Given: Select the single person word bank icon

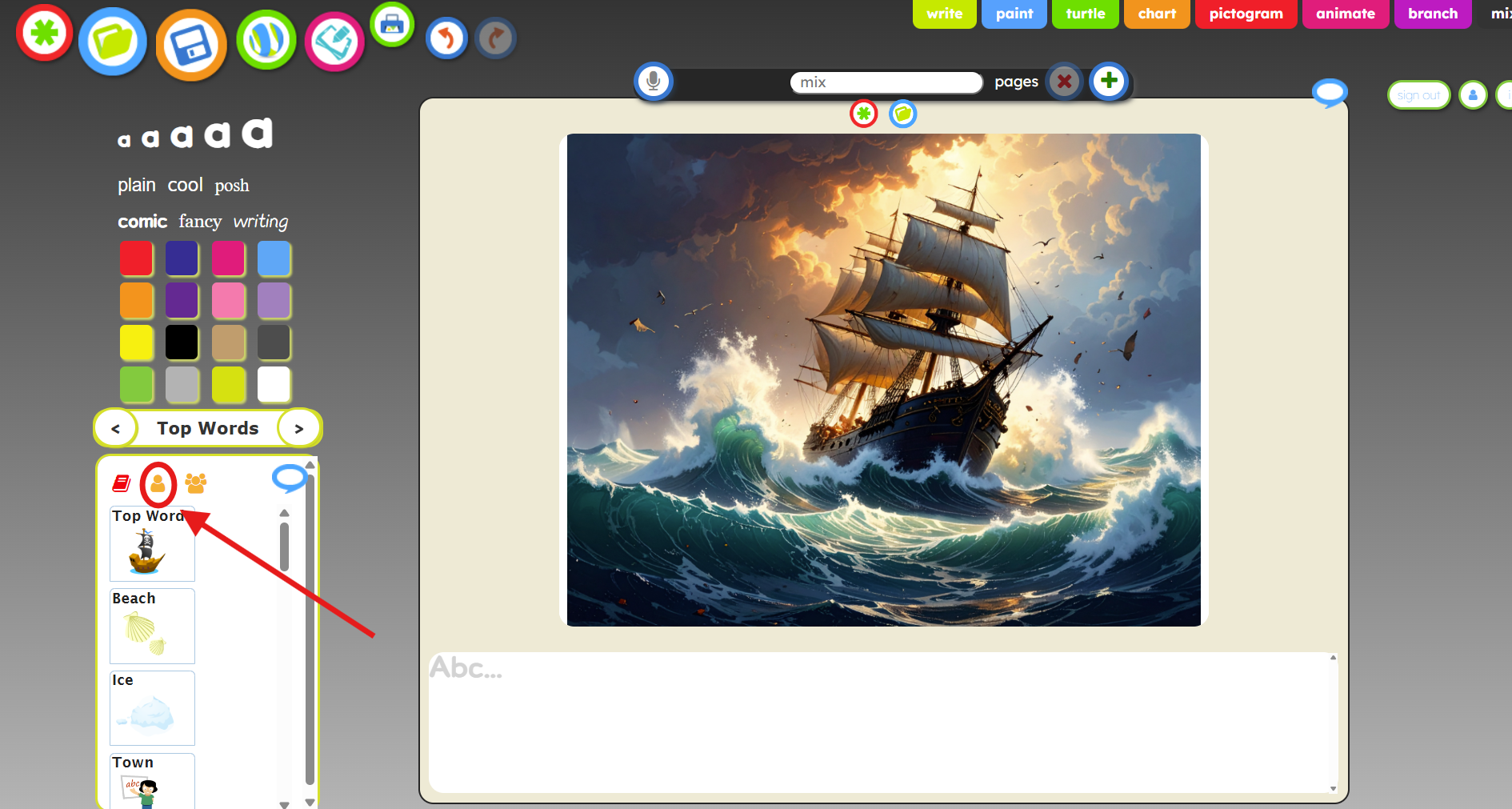Looking at the screenshot, I should pyautogui.click(x=158, y=483).
